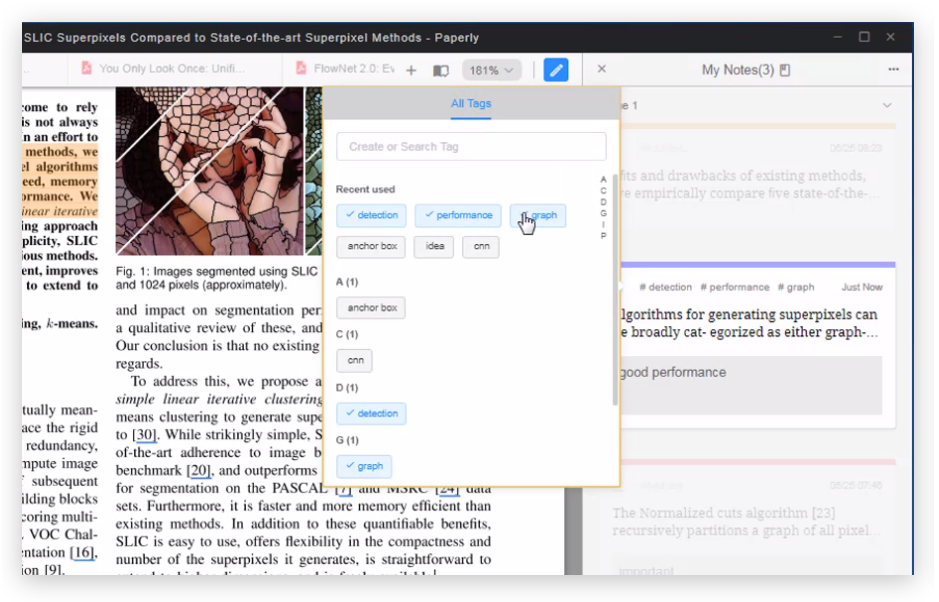Click the #performance tag on the note
Screen dimensions: 939x602
point(735,288)
